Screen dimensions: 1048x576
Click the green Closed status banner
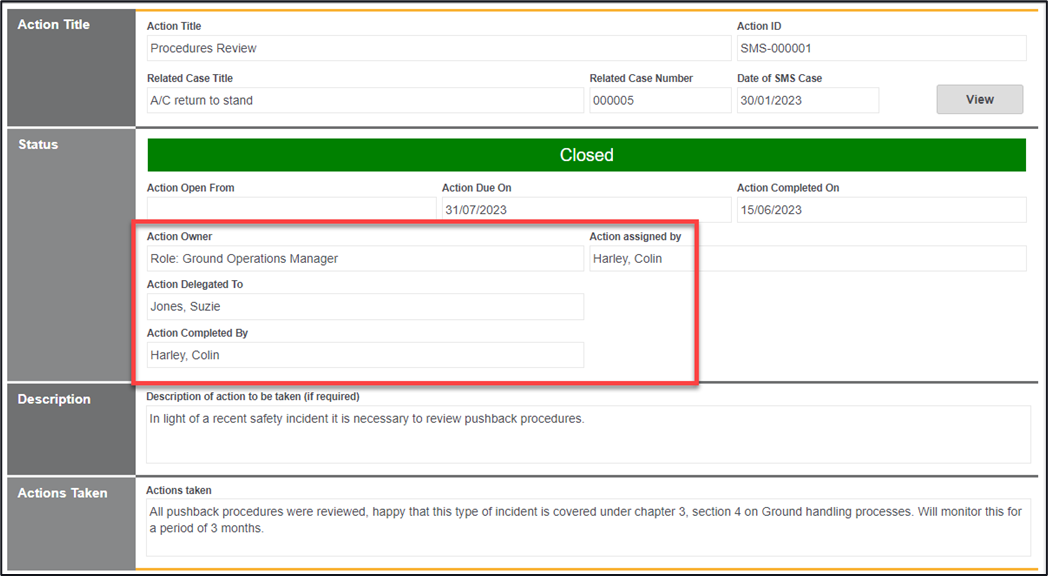[x=586, y=155]
